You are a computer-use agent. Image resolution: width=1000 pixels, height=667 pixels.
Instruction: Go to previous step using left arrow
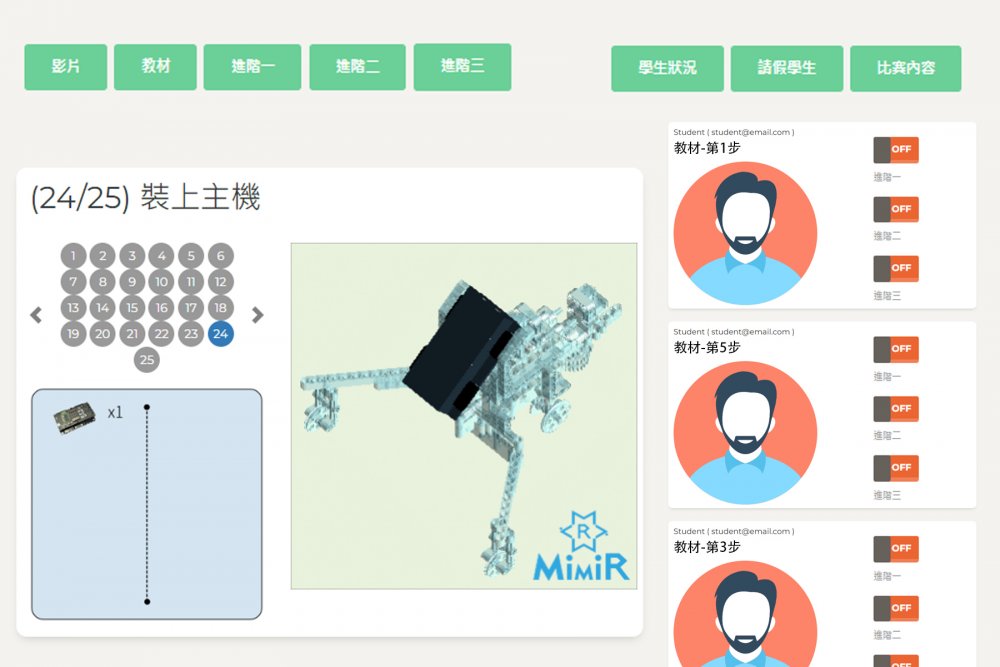pyautogui.click(x=36, y=315)
